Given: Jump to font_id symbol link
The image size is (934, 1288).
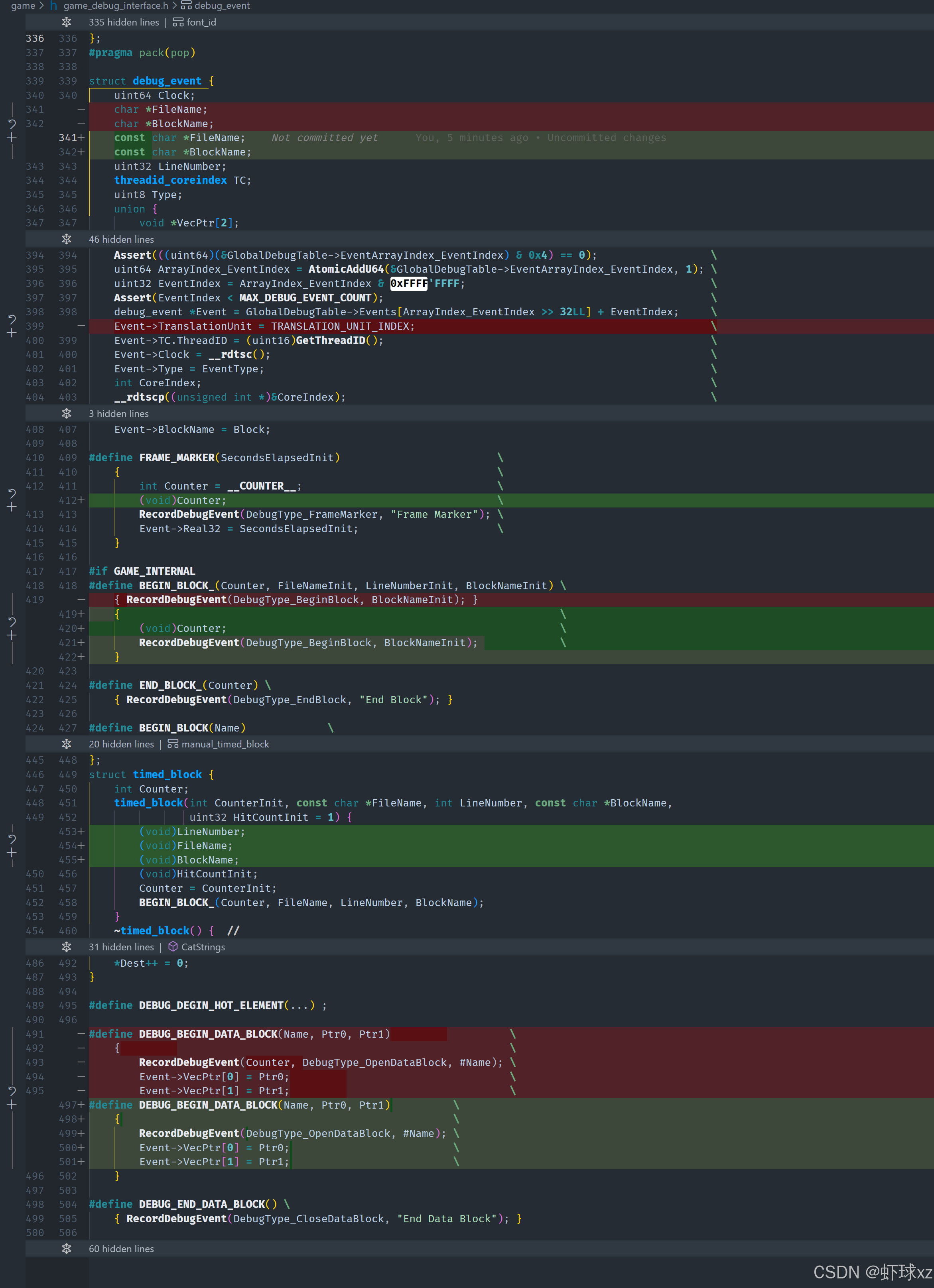Looking at the screenshot, I should coord(201,22).
